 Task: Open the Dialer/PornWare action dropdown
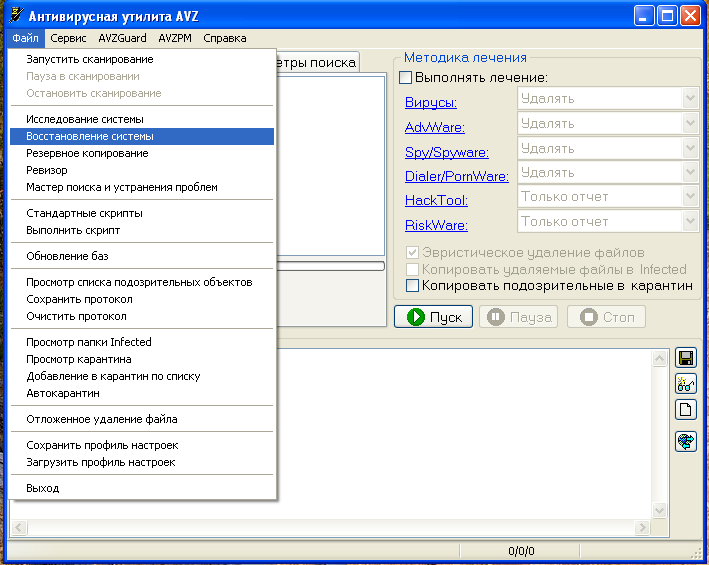click(x=690, y=172)
